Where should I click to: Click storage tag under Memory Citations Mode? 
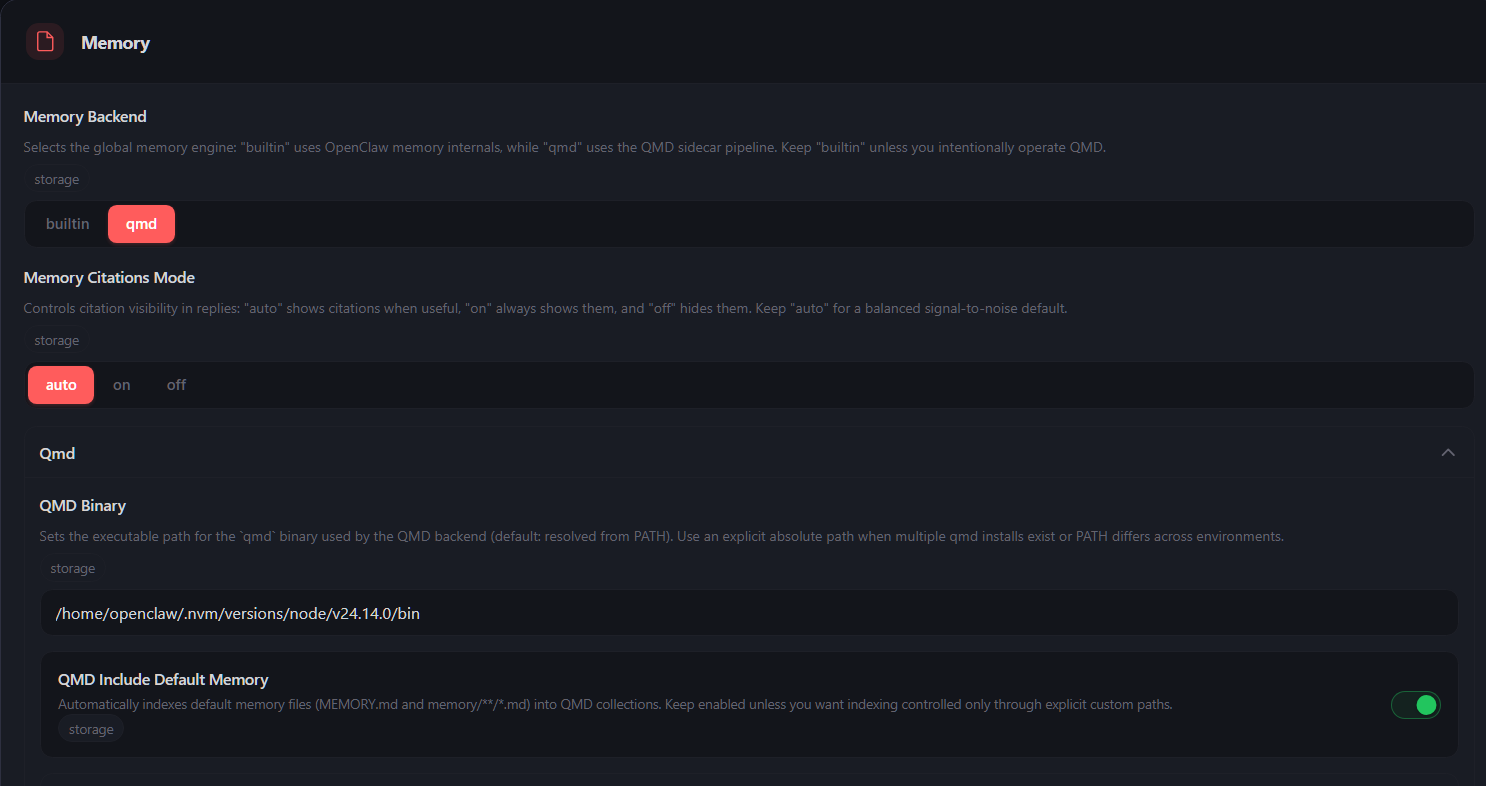57,341
